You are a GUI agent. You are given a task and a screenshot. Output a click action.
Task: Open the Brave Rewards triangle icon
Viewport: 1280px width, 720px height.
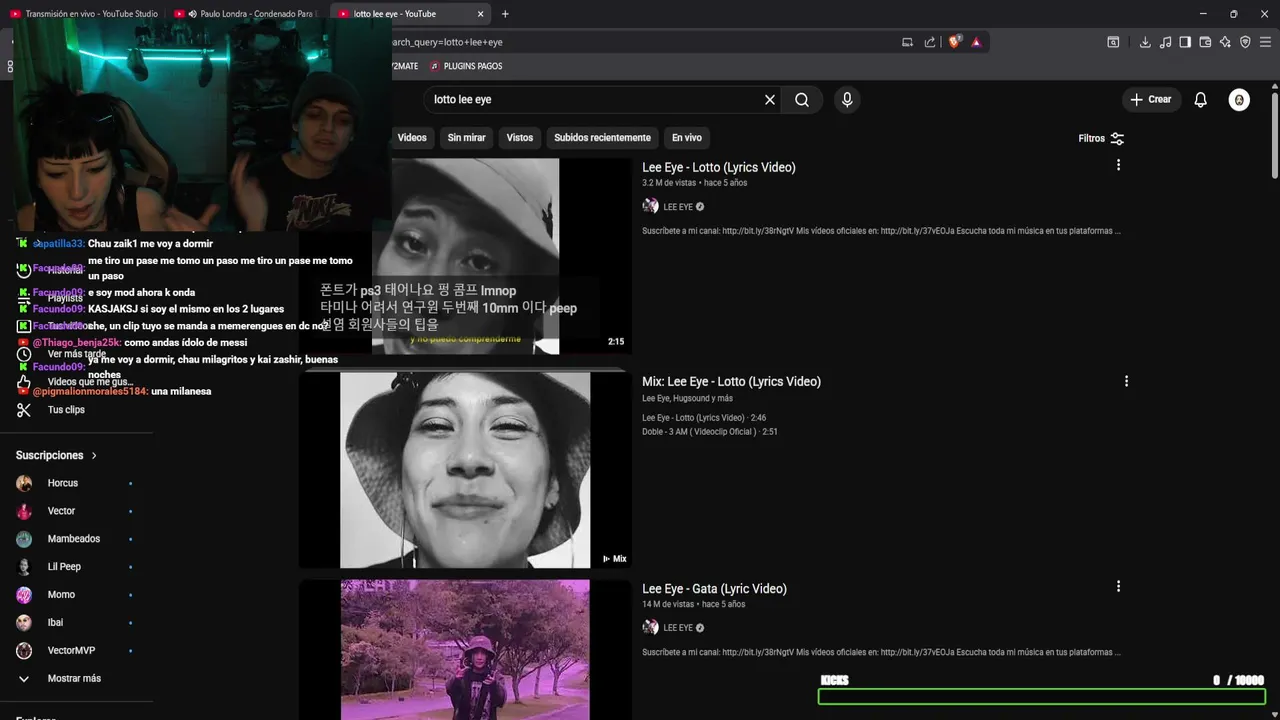click(976, 42)
